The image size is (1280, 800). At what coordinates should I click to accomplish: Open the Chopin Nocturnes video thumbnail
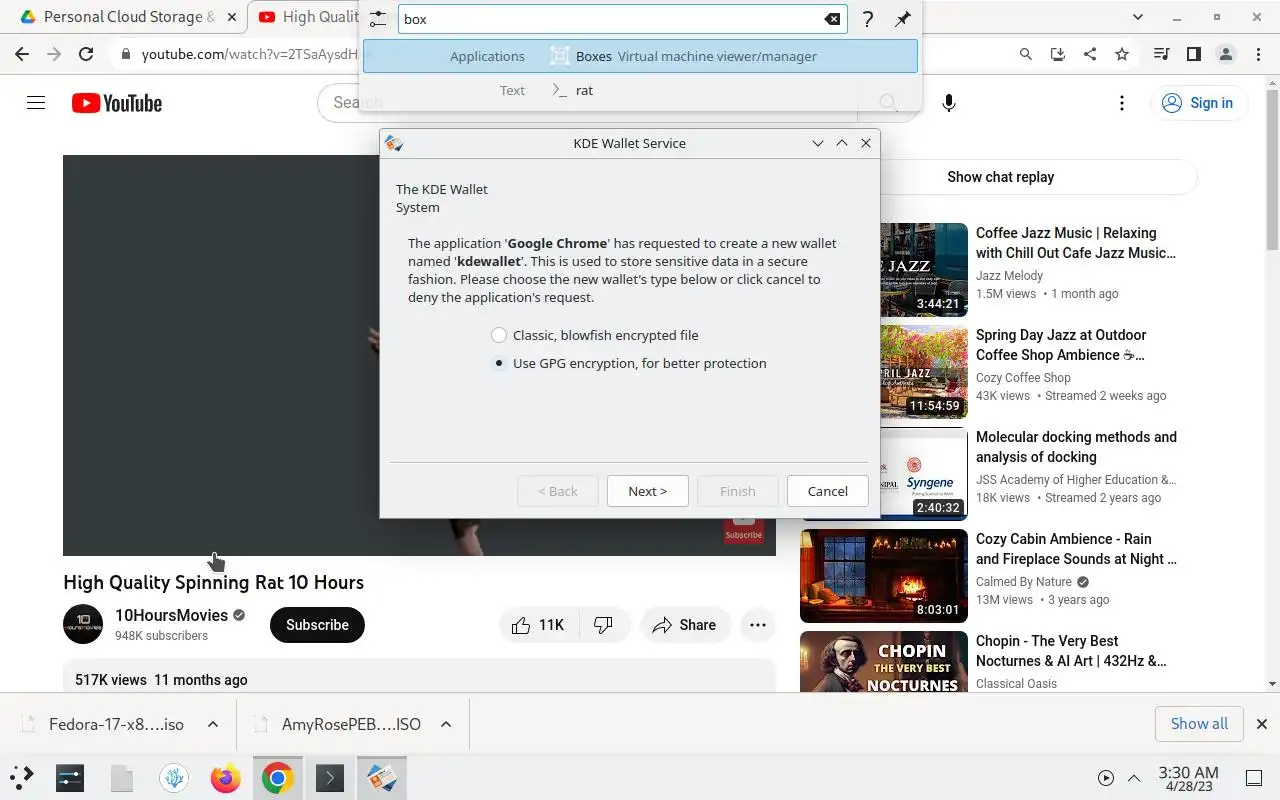tap(884, 661)
